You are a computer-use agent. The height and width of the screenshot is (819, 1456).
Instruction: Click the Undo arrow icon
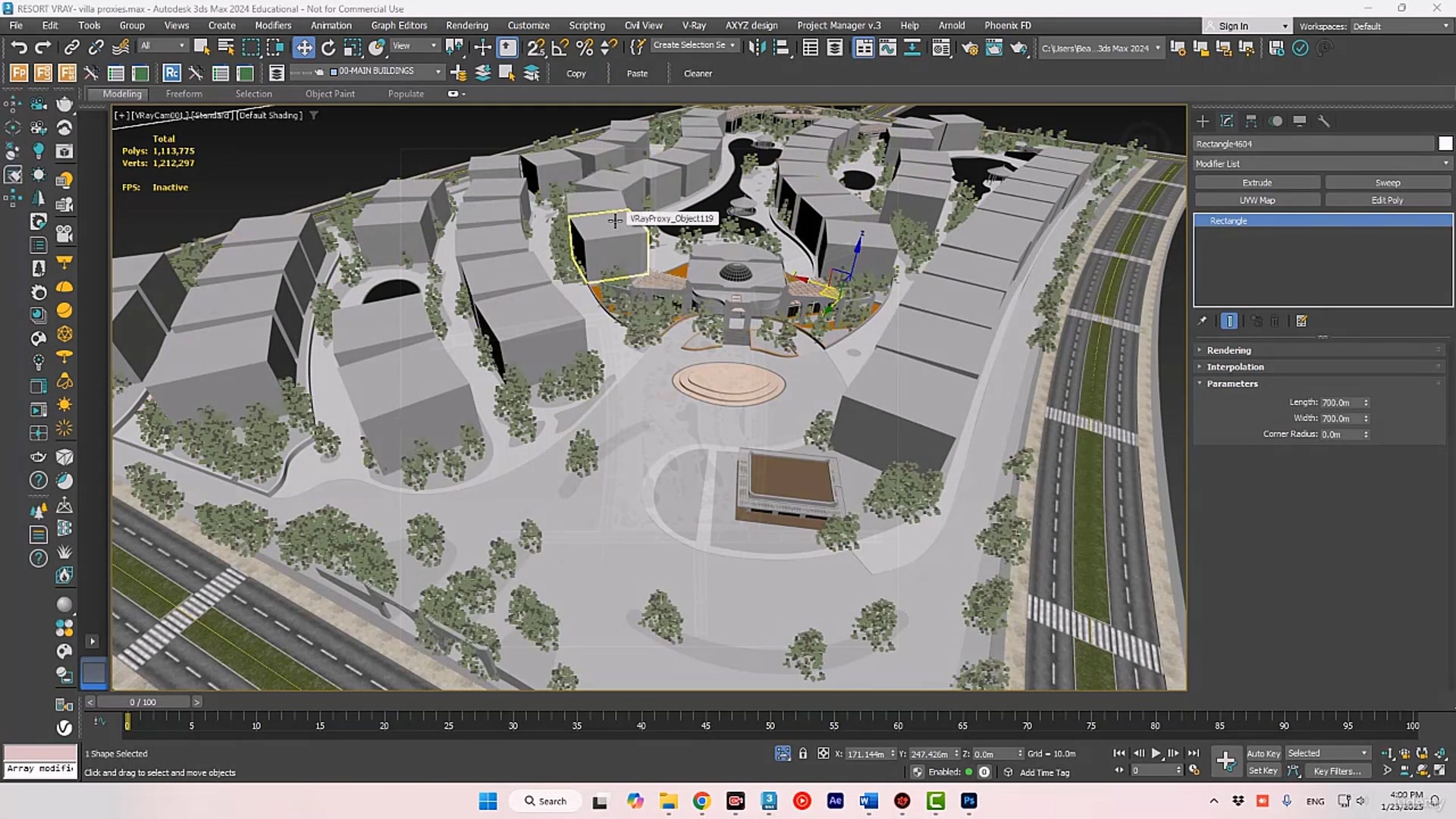tap(18, 48)
